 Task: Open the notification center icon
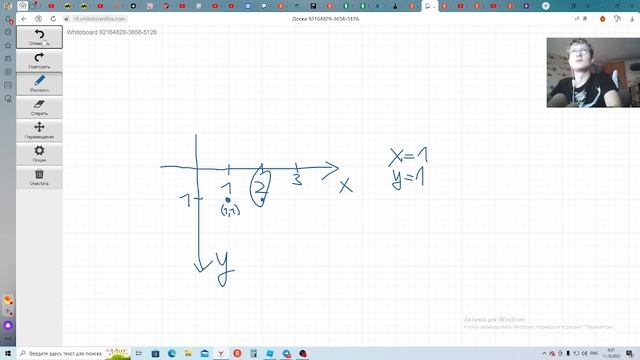click(629, 353)
